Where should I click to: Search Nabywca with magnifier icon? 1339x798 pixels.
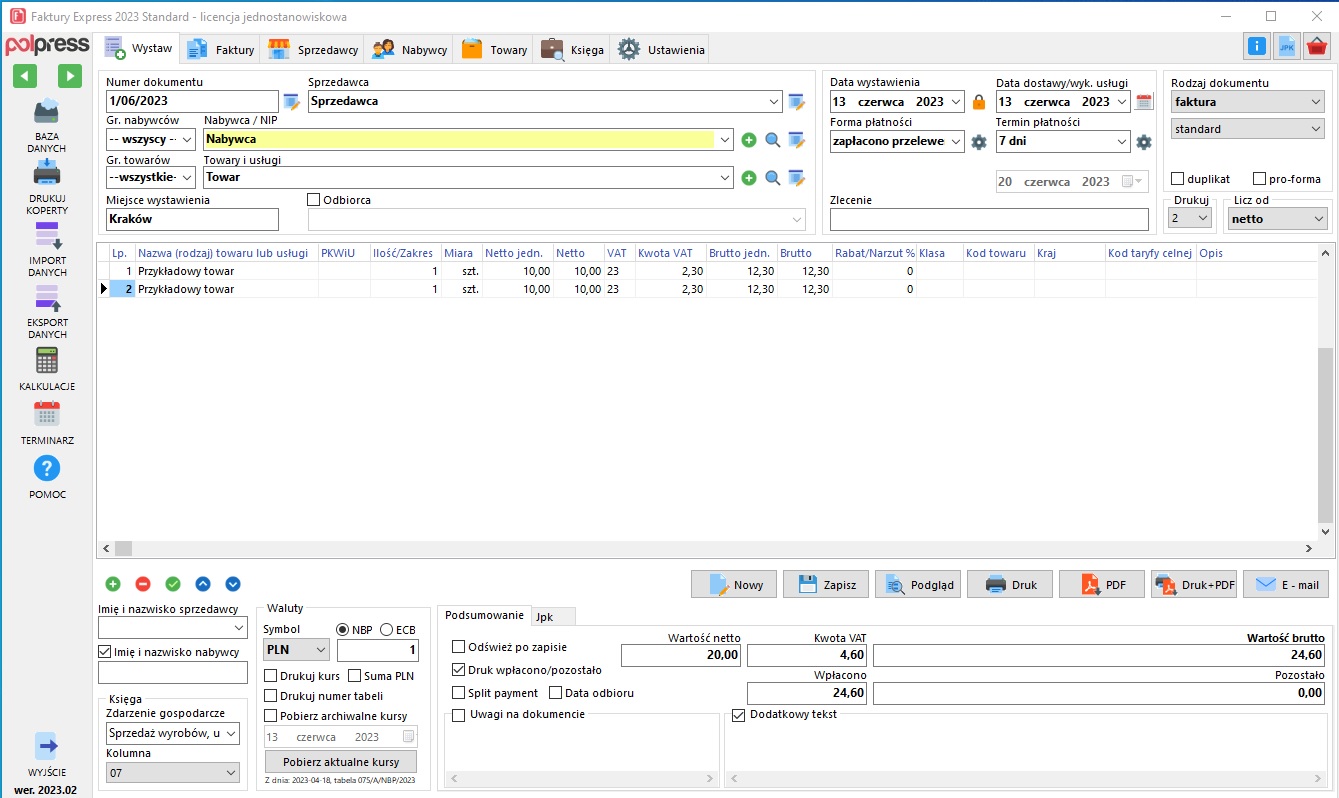(x=773, y=140)
